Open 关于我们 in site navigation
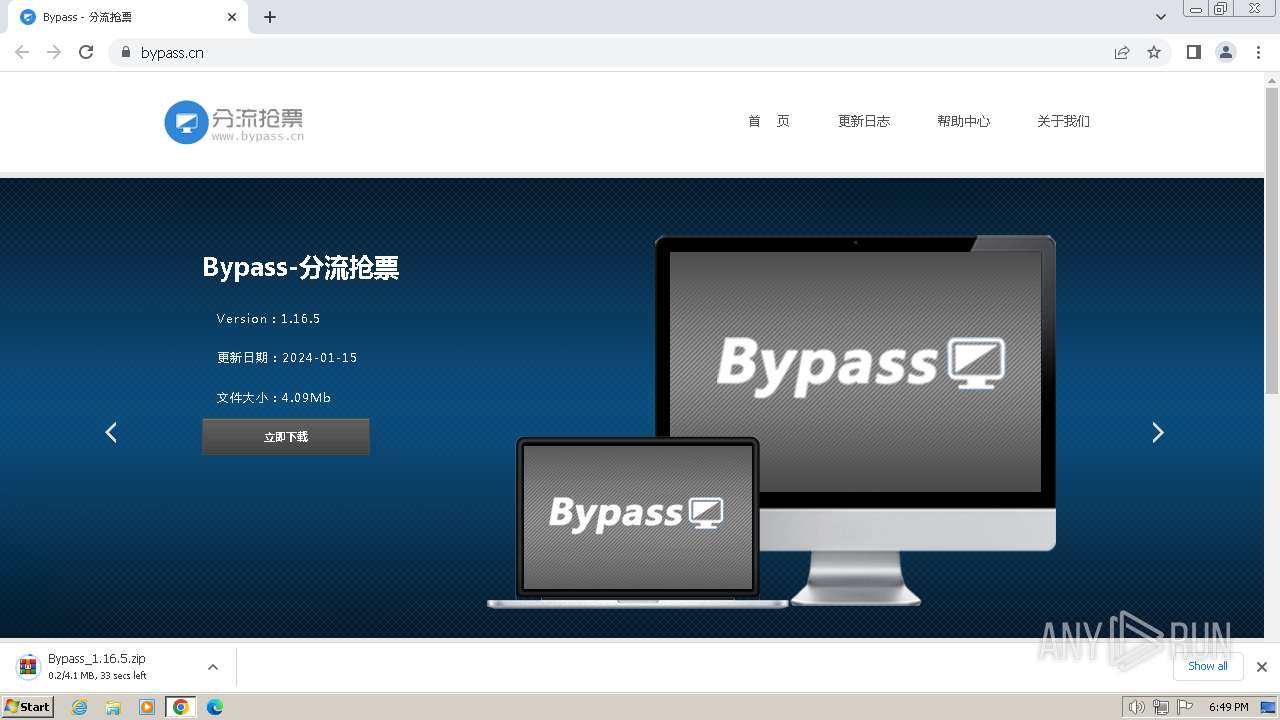Screen dimensions: 1280x720 pyautogui.click(x=1063, y=121)
